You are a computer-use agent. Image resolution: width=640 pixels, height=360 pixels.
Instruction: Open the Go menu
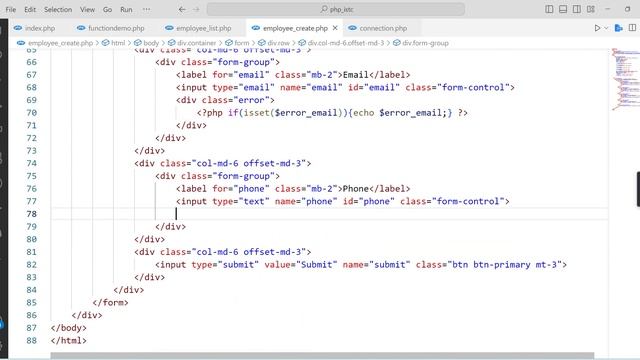point(107,9)
